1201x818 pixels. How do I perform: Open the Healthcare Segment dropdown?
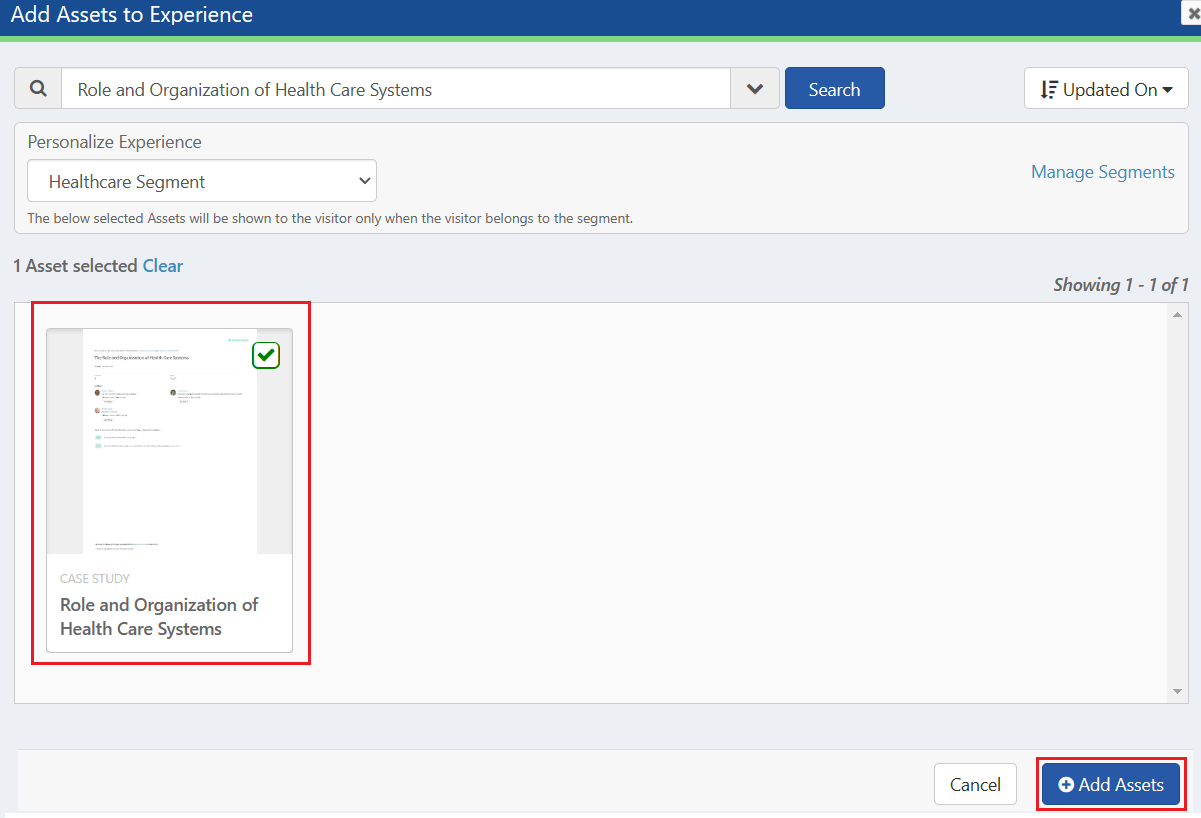(202, 182)
